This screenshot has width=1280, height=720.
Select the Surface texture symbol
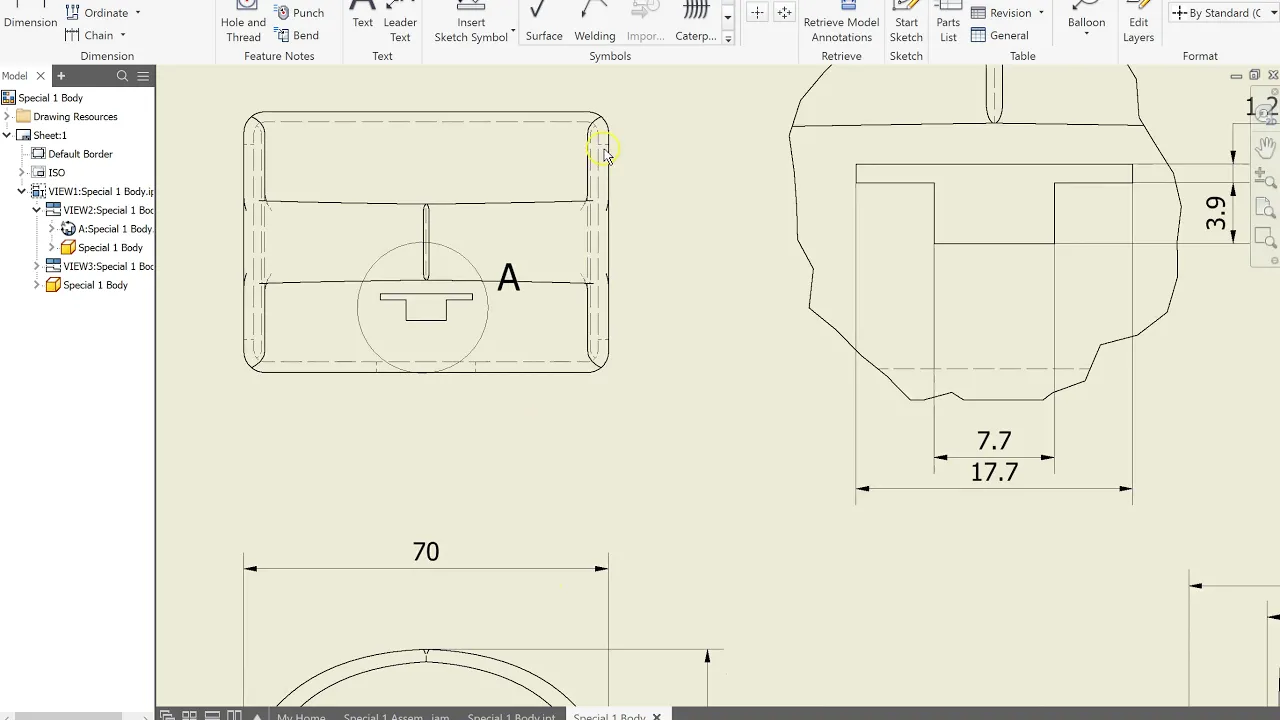pyautogui.click(x=544, y=22)
